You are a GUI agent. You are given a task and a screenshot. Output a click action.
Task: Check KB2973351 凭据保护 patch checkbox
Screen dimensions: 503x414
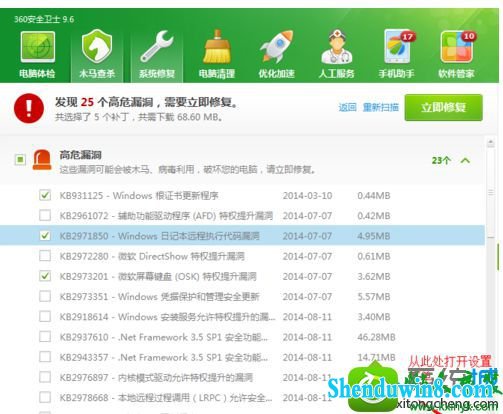(45, 296)
